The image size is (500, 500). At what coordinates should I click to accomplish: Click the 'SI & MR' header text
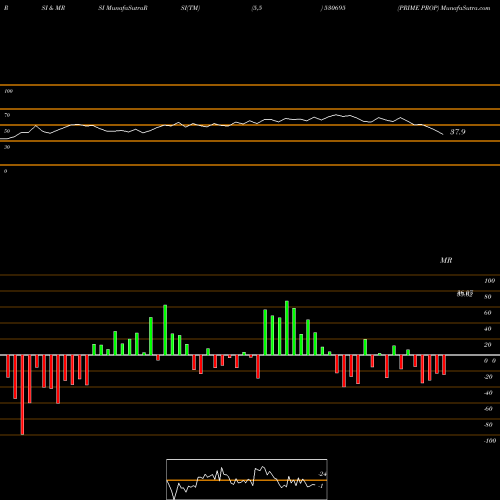tap(53, 8)
